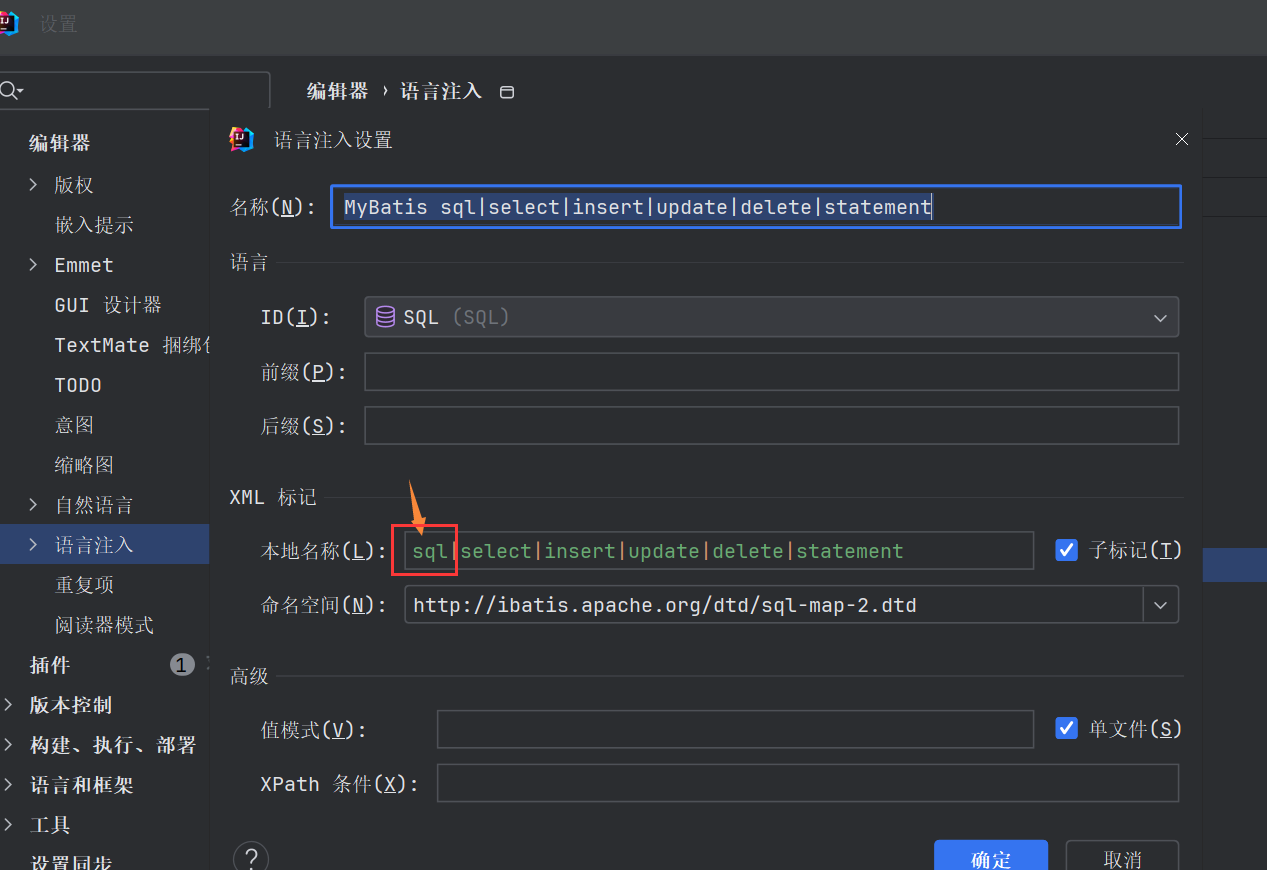This screenshot has height=870, width=1267.
Task: Select GUI 设计器 in settings tree
Action: (108, 305)
